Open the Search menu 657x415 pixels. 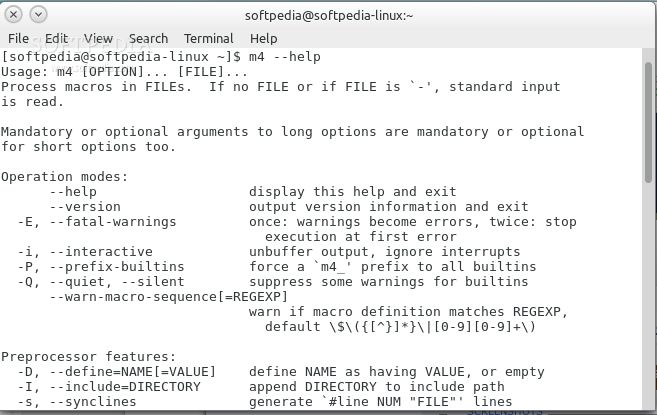(148, 39)
